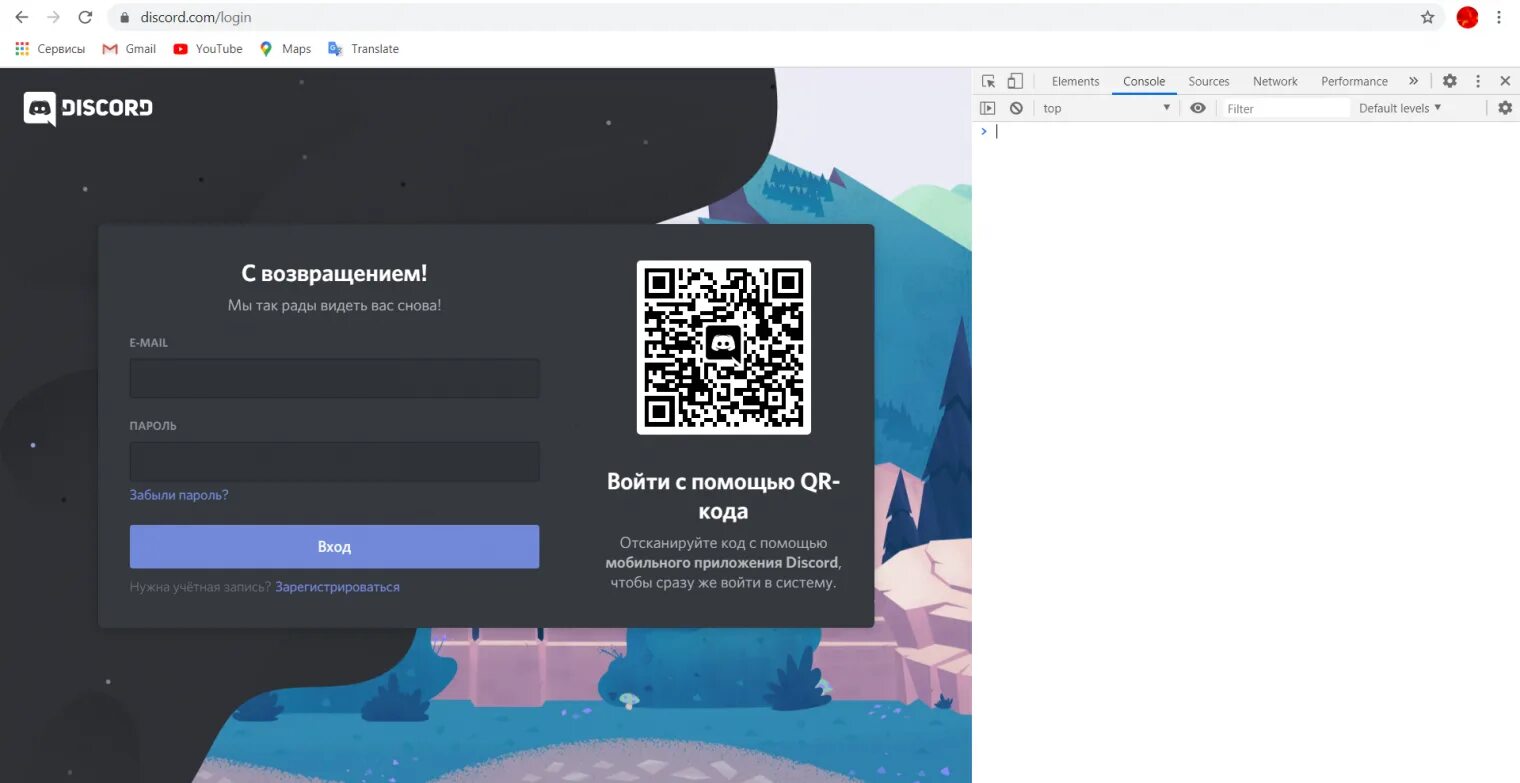Open Chrome's three-dot menu
This screenshot has height=783, width=1520.
[x=1499, y=17]
